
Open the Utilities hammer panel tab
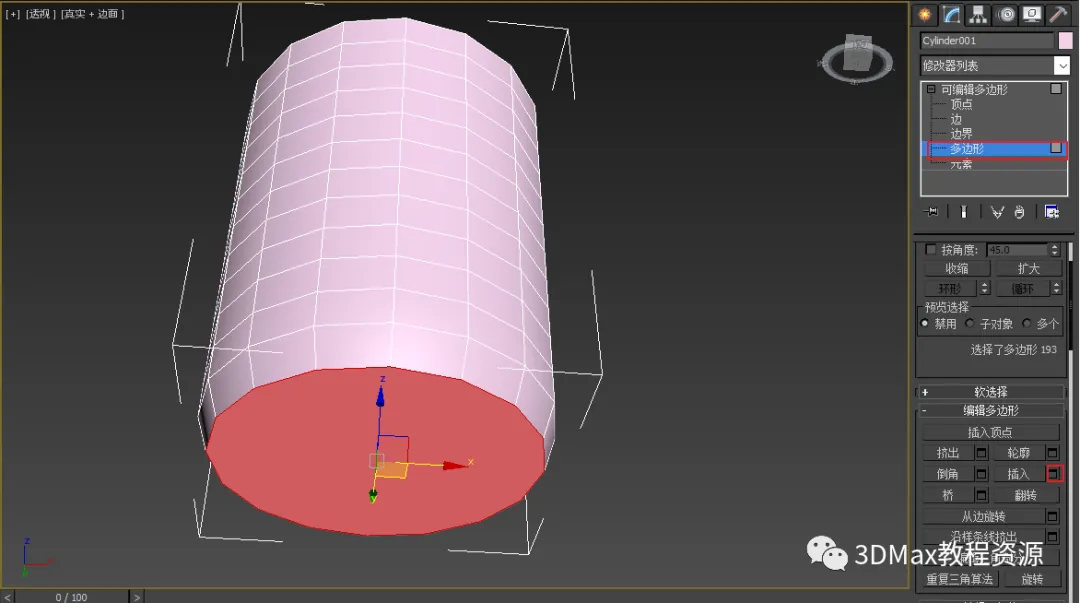point(1058,14)
